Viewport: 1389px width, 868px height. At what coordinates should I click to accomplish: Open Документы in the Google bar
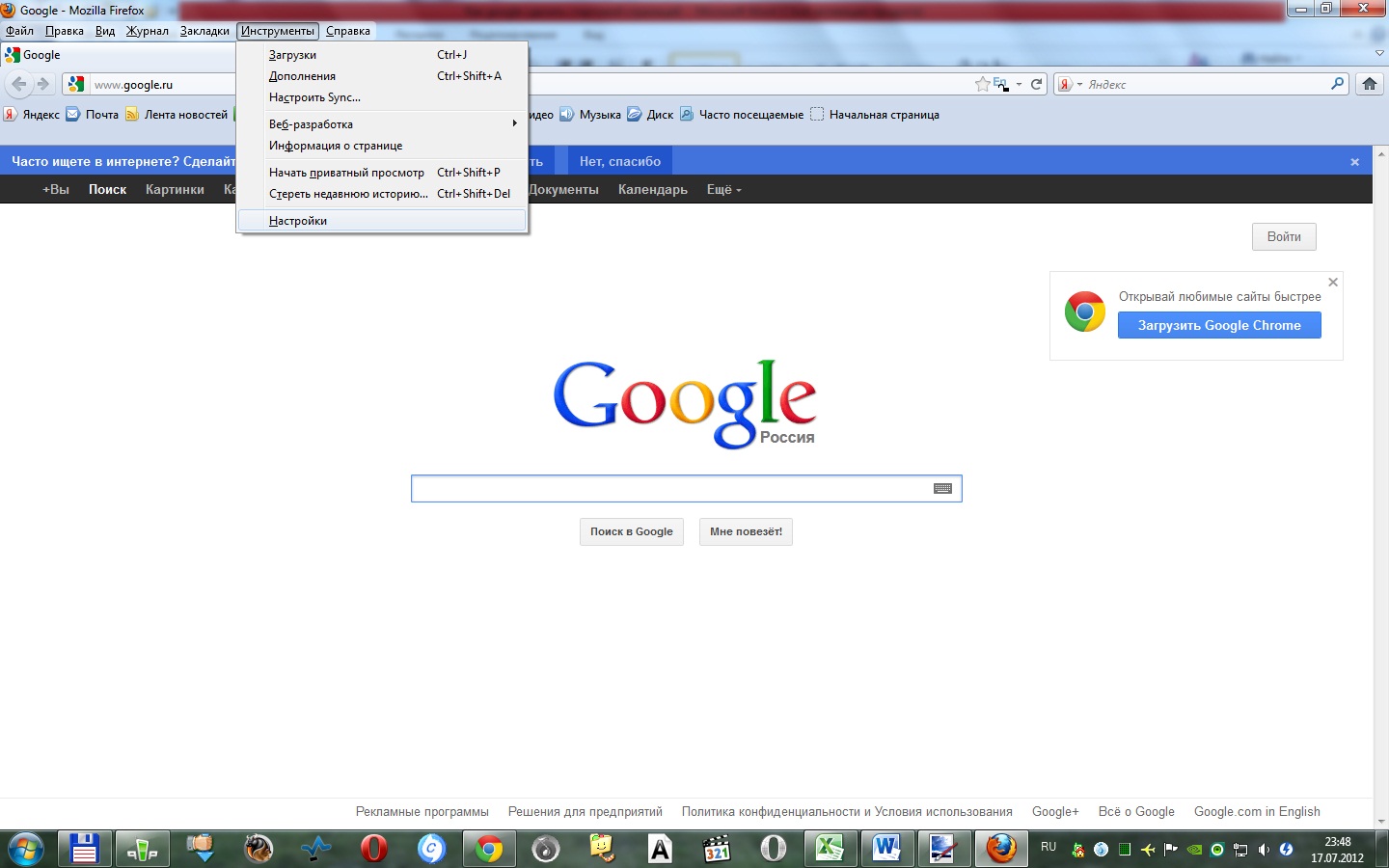tap(564, 189)
